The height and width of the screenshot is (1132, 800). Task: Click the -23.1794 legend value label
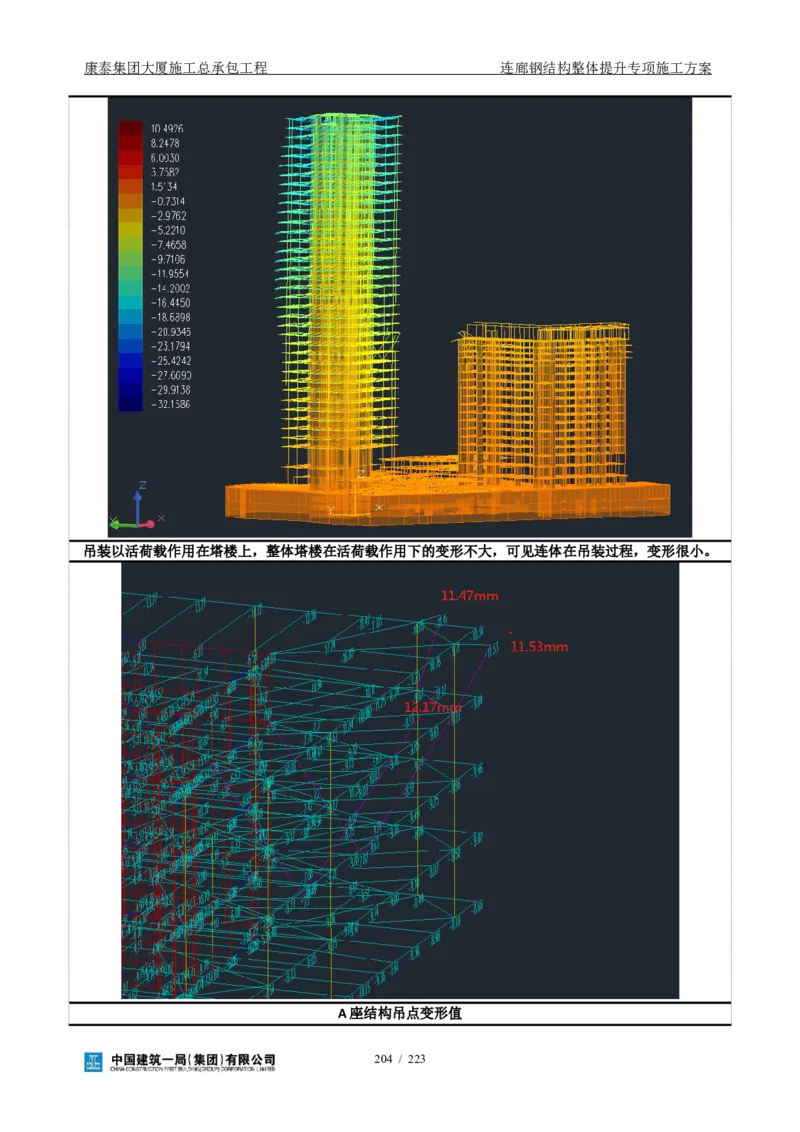170,346
